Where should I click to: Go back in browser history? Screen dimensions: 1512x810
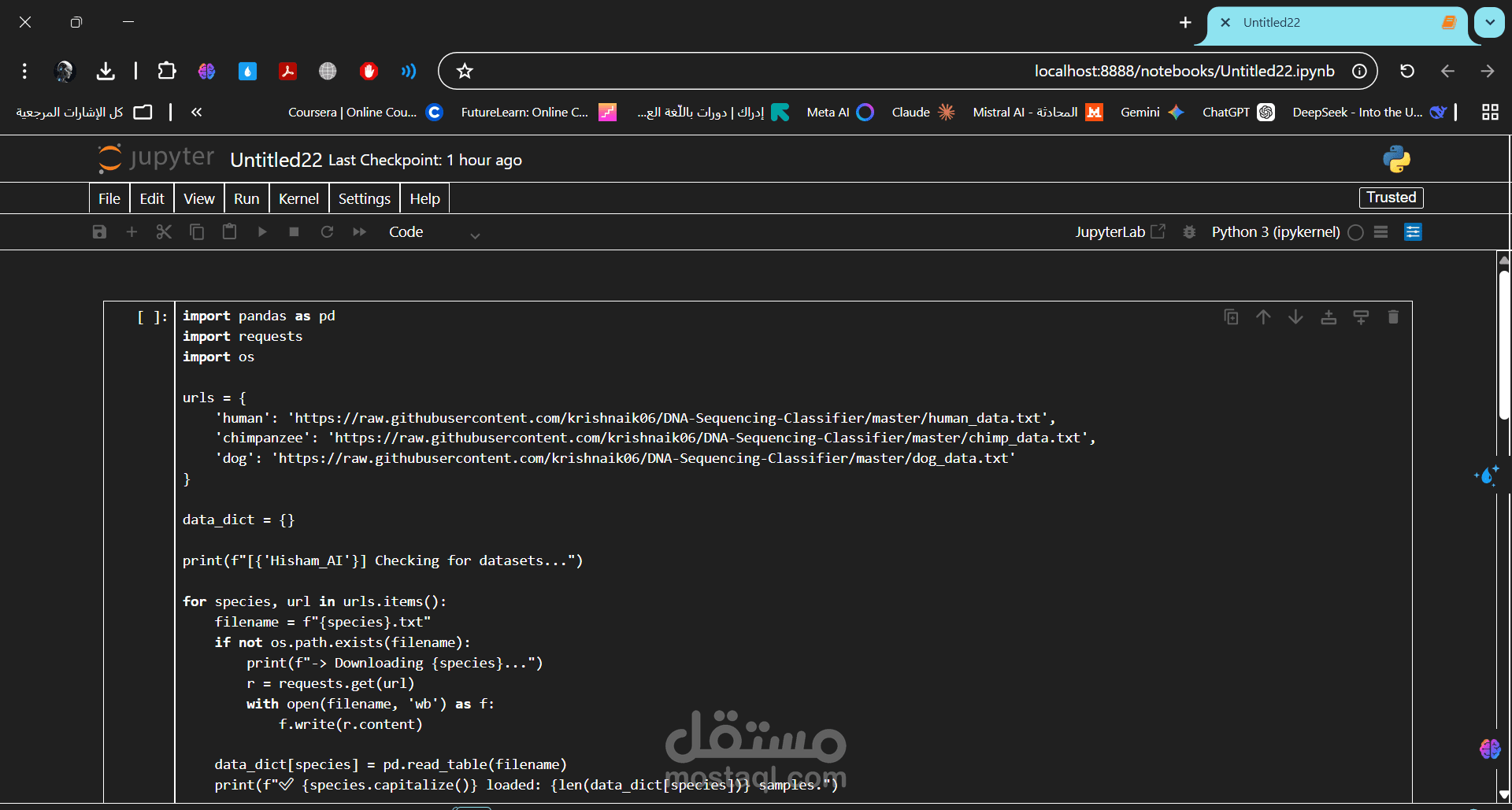(1447, 71)
